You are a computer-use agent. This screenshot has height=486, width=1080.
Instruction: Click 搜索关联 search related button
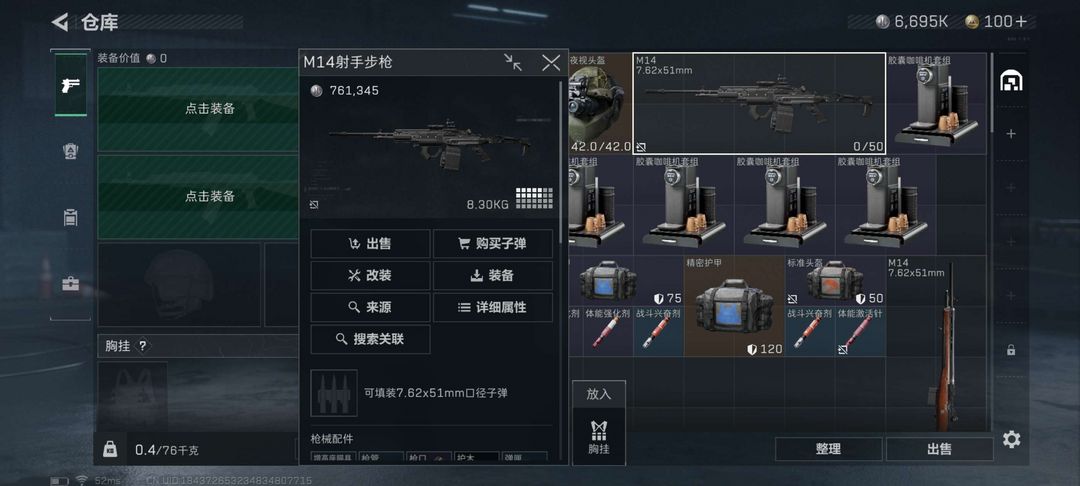click(371, 339)
